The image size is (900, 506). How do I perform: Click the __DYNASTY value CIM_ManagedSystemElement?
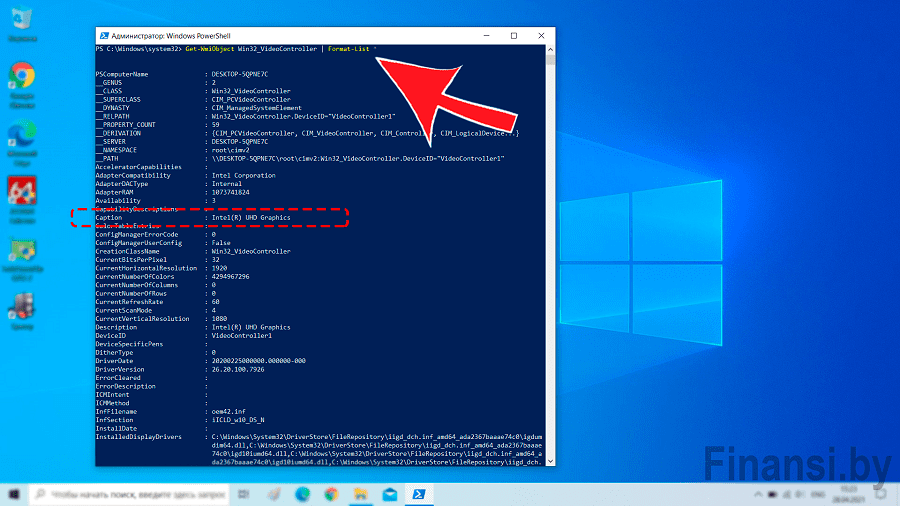[257, 108]
